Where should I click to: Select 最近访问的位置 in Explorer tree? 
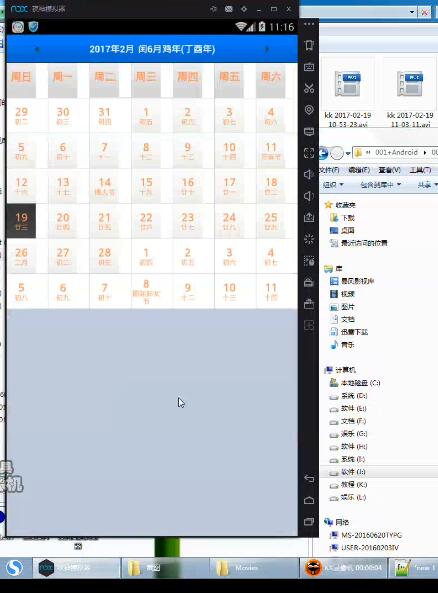point(359,243)
